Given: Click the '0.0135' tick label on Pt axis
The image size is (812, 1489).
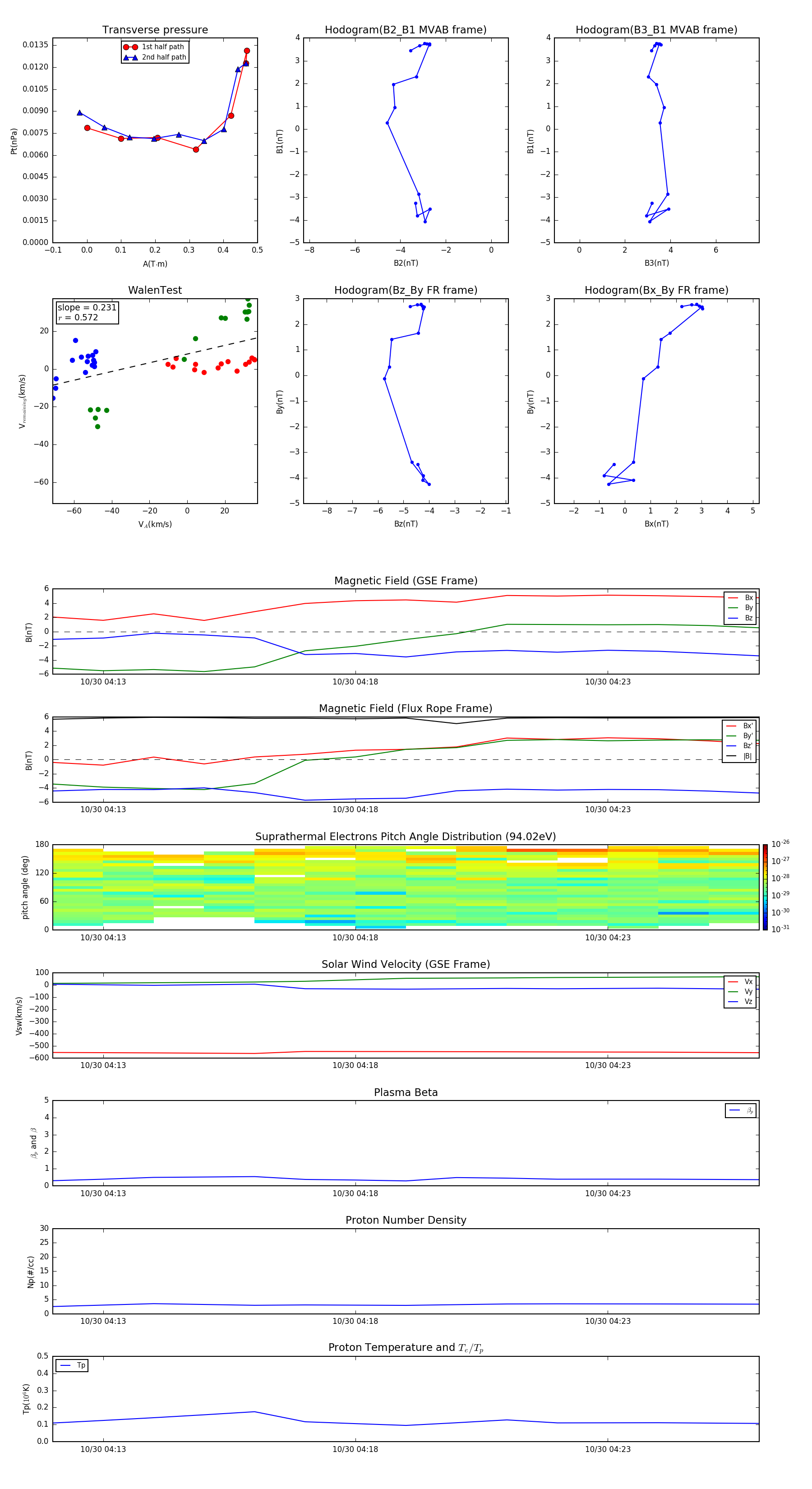Looking at the screenshot, I should pos(35,45).
